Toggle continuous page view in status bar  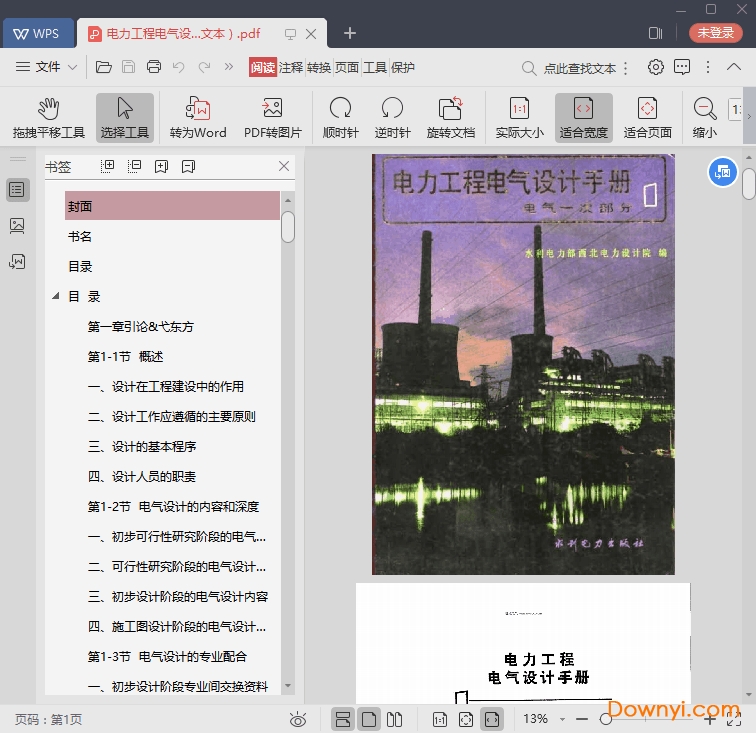coord(343,719)
